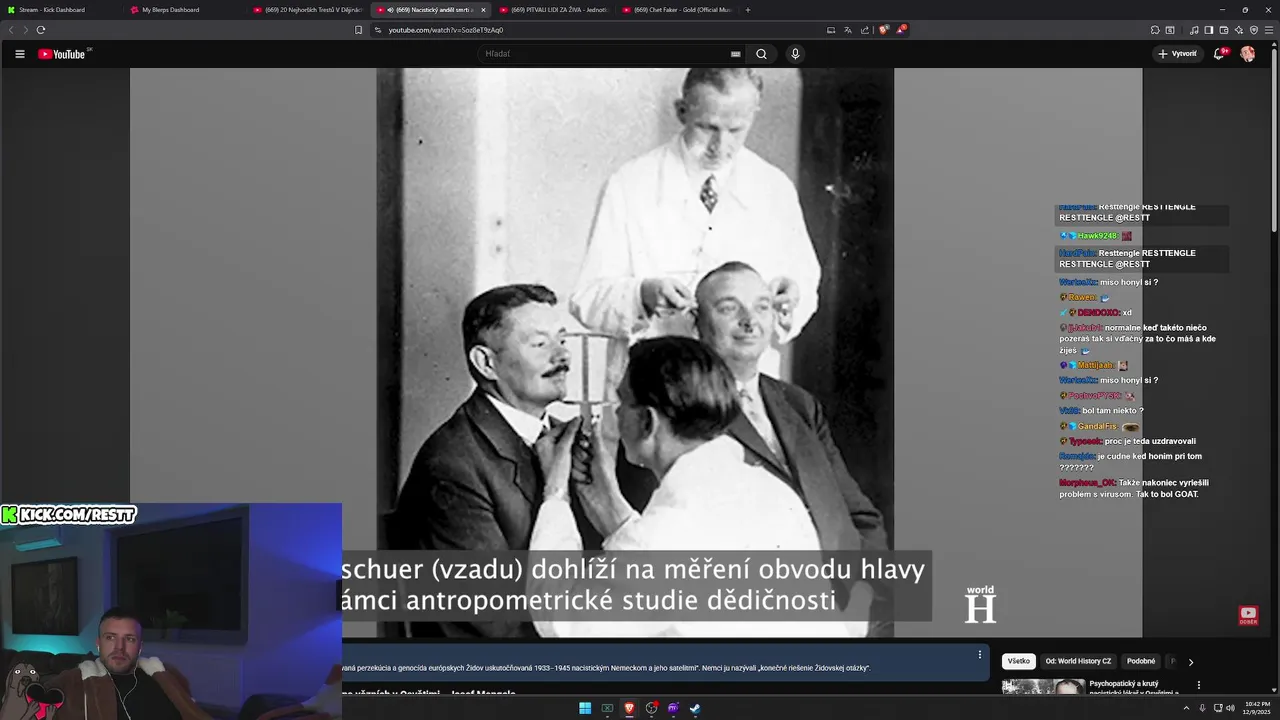
Task: Open the Leo AI sparkle icon
Action: coord(1239,30)
